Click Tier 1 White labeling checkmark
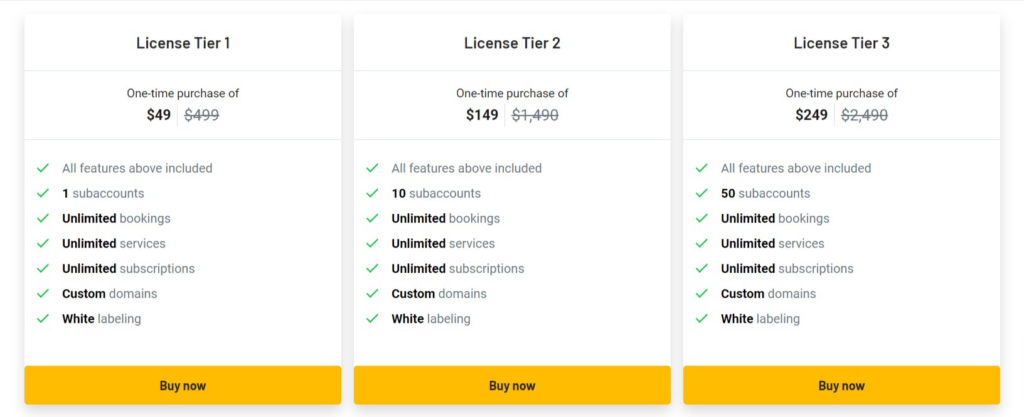This screenshot has width=1024, height=417. click(43, 318)
